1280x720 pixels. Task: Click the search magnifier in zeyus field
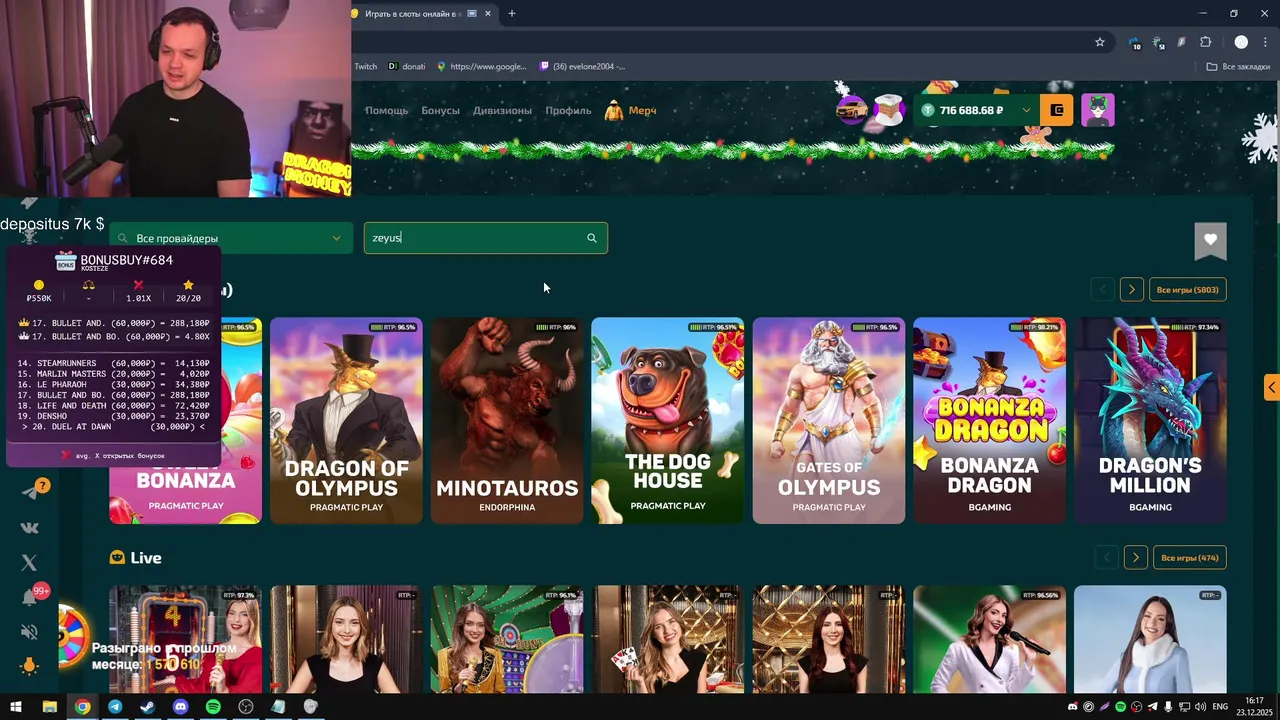coord(592,238)
